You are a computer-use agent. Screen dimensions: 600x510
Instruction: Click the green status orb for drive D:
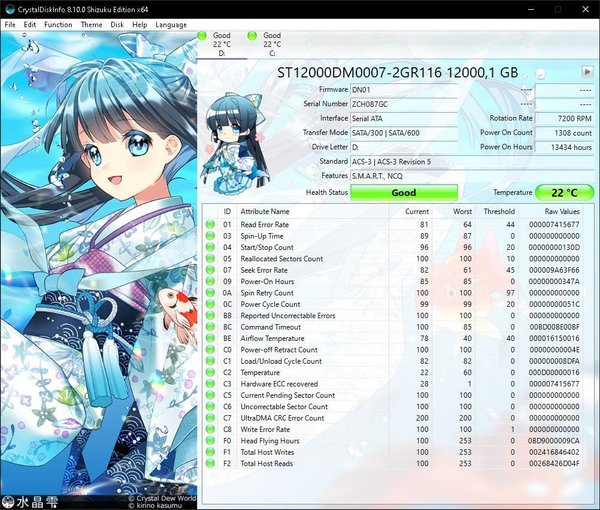[x=202, y=36]
